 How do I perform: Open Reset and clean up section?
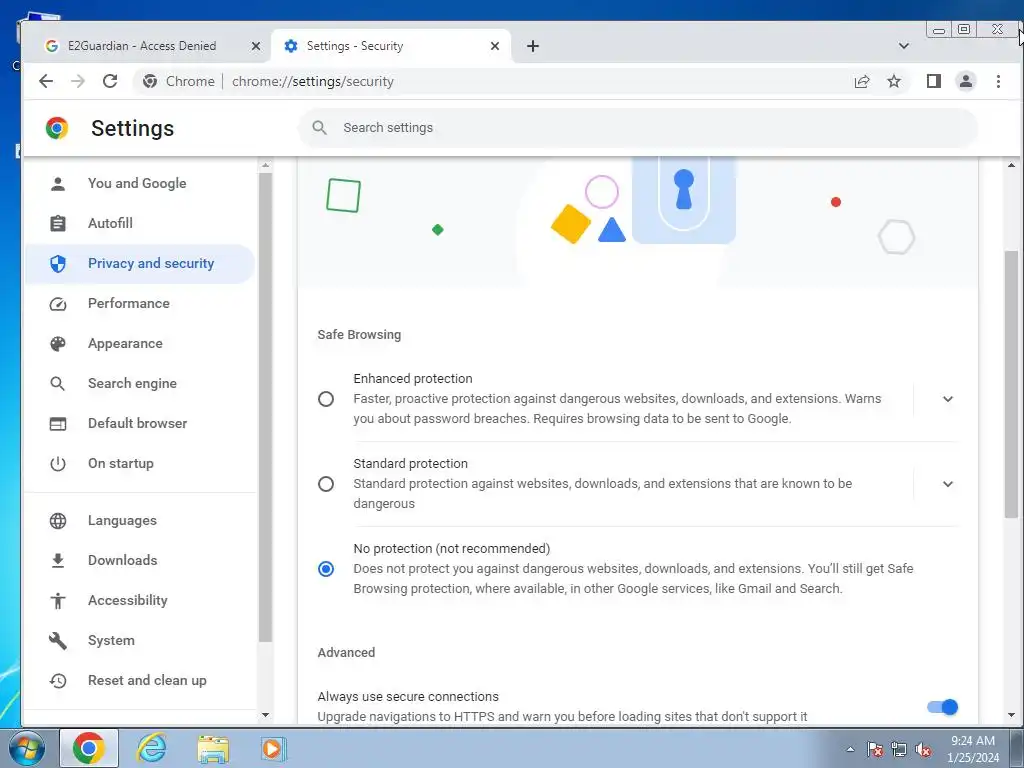(139, 680)
